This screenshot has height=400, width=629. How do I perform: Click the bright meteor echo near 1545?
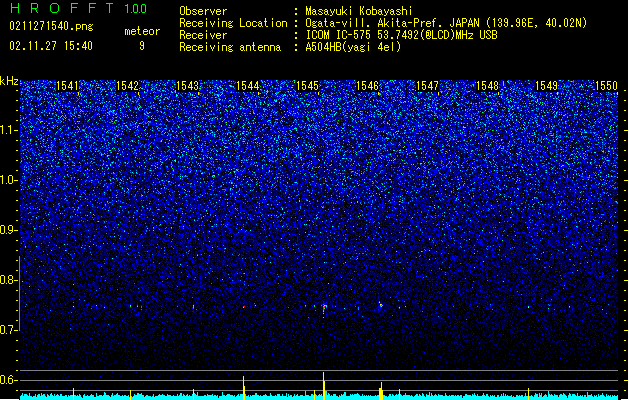(324, 308)
